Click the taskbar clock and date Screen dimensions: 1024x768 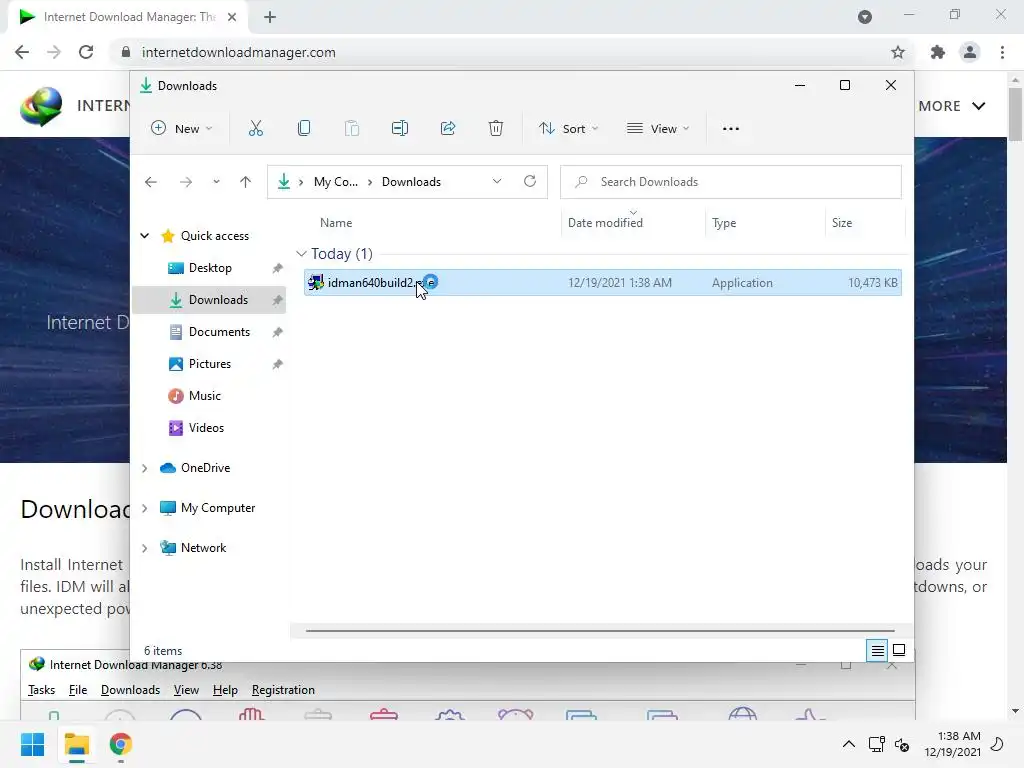952,744
